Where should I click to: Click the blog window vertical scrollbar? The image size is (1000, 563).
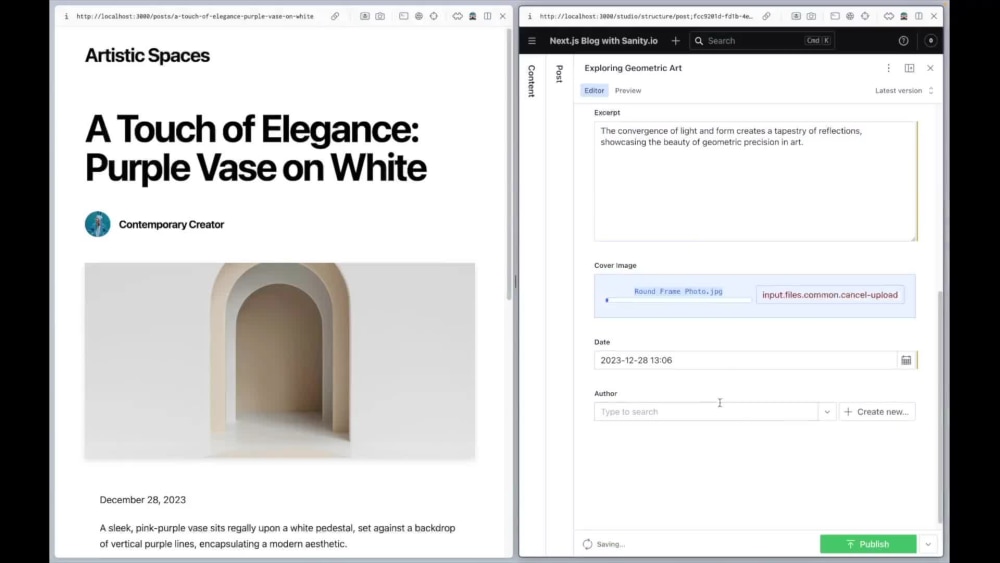click(x=508, y=165)
